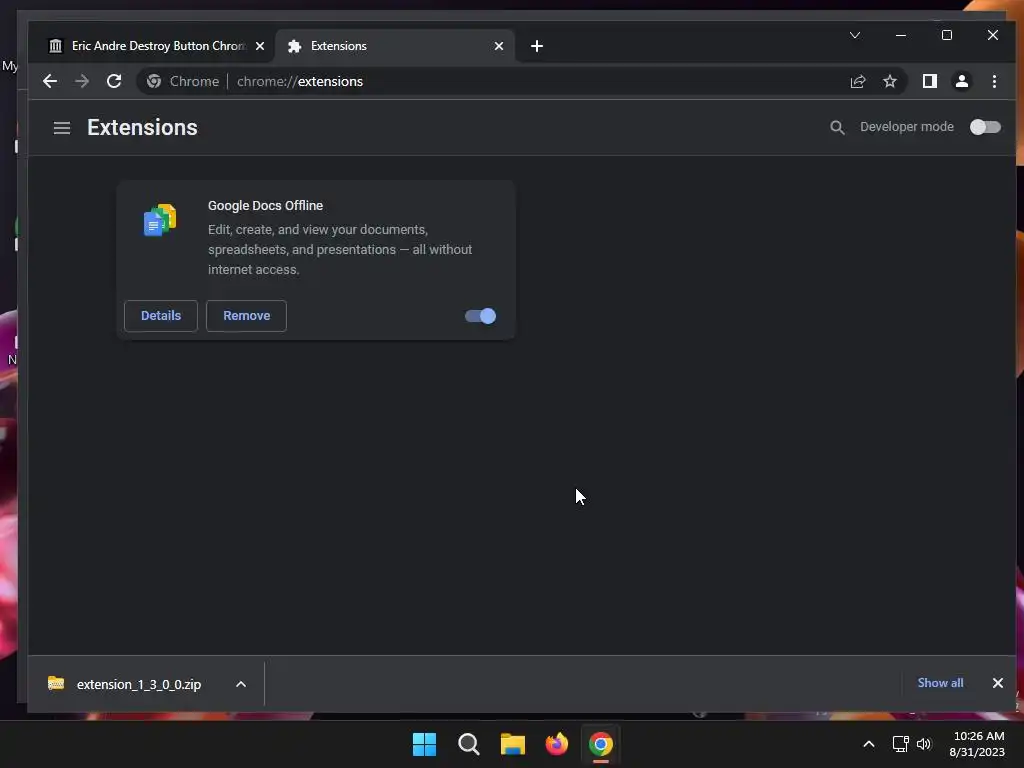The height and width of the screenshot is (768, 1024).
Task: Click the Extensions page heading
Action: click(142, 127)
